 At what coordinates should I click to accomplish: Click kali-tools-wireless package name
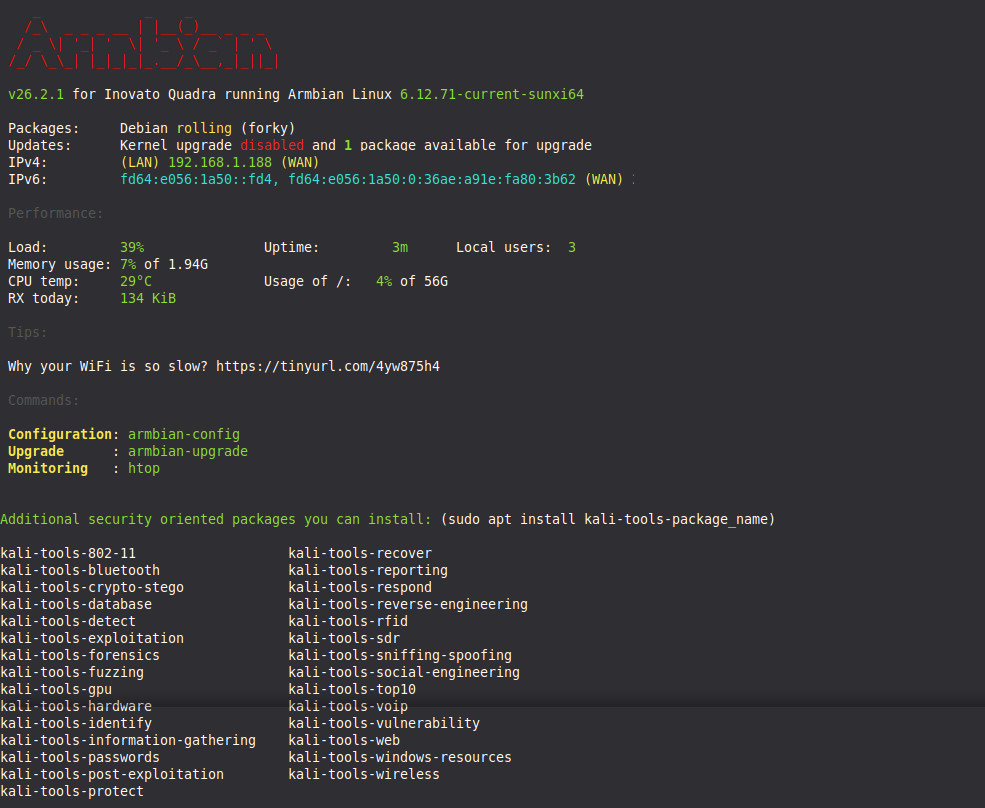pos(364,773)
